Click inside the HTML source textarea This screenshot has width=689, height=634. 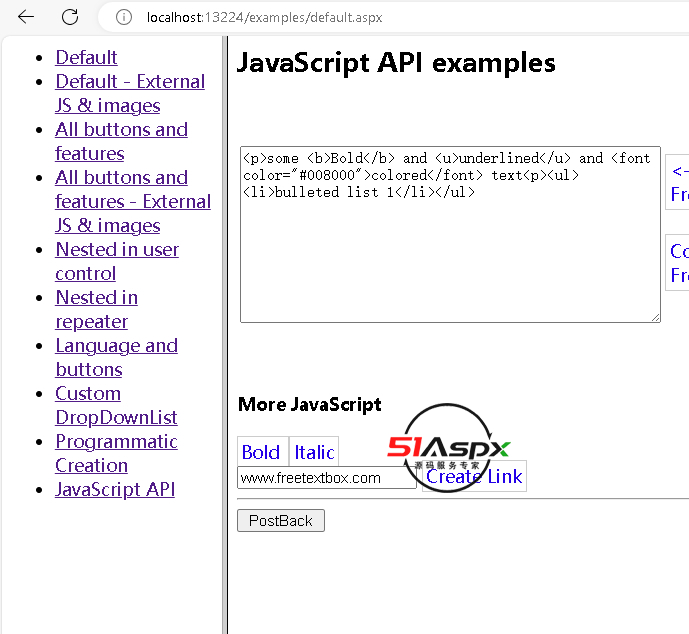coord(450,234)
